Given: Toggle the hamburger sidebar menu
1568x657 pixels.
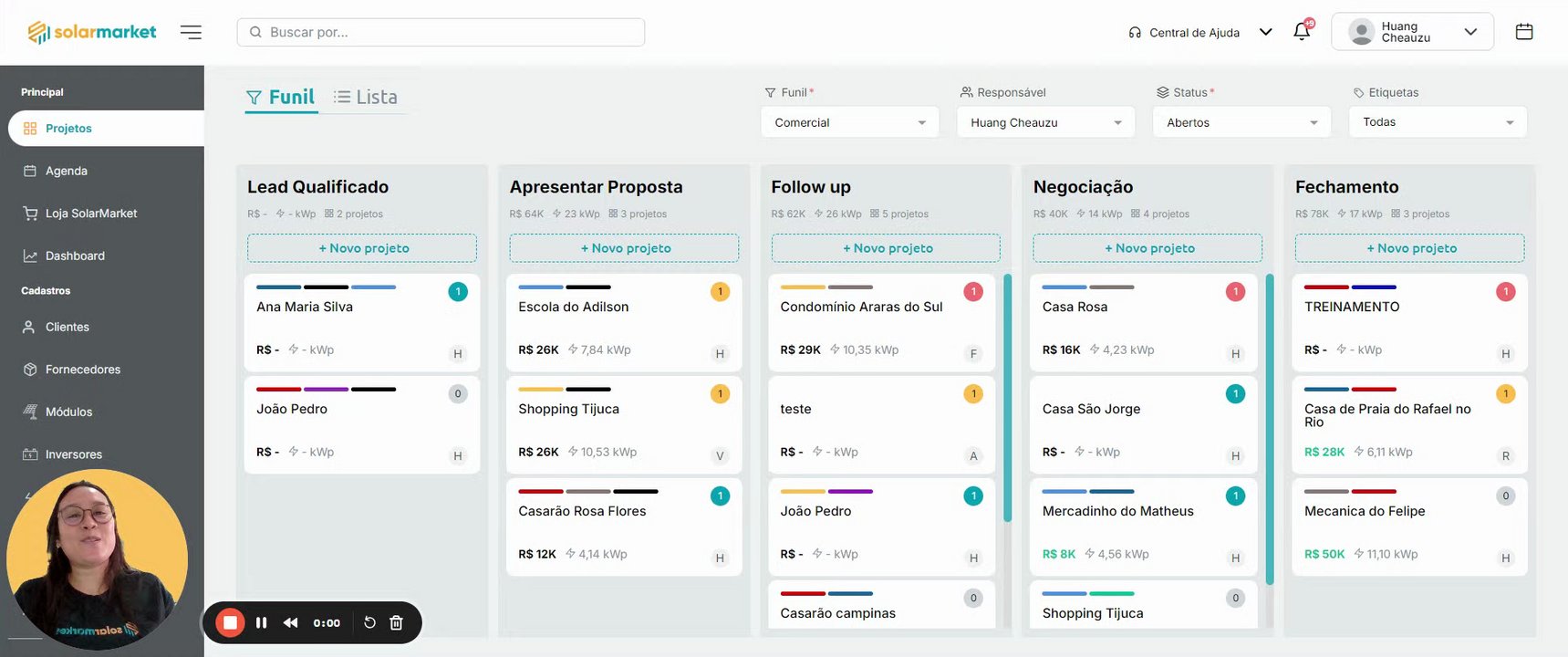Looking at the screenshot, I should (x=191, y=32).
